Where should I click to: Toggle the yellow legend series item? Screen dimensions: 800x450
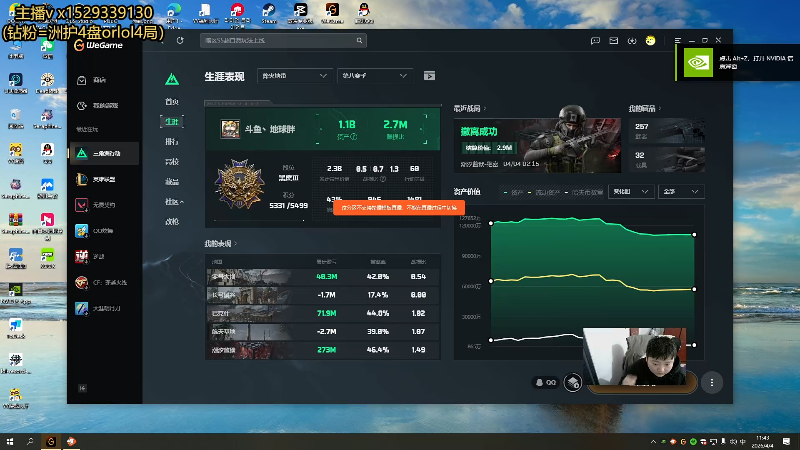point(544,192)
